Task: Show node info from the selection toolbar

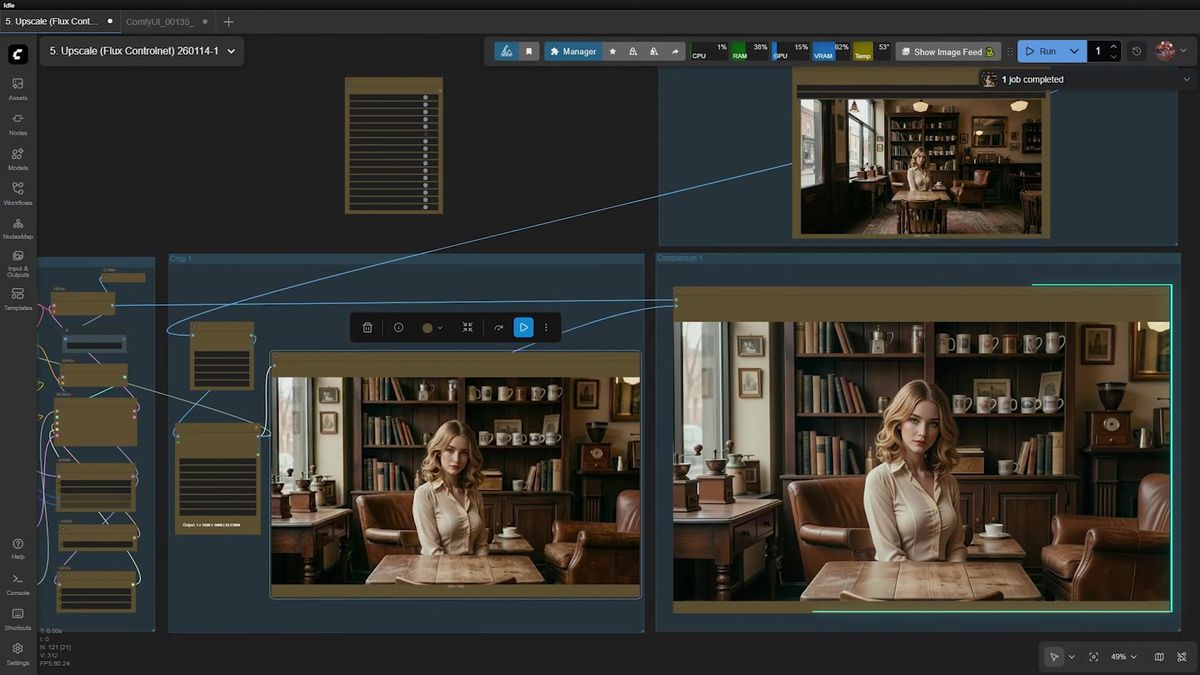Action: pos(398,327)
